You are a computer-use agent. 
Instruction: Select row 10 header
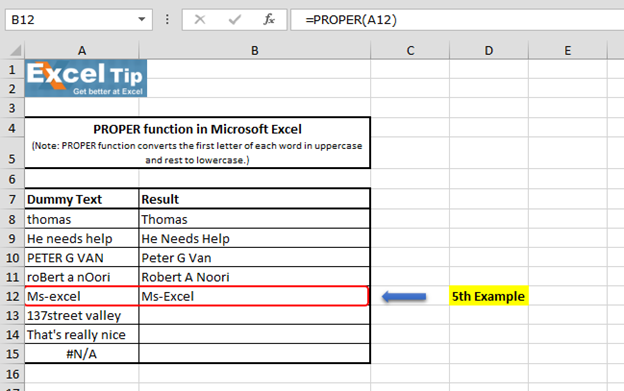12,258
